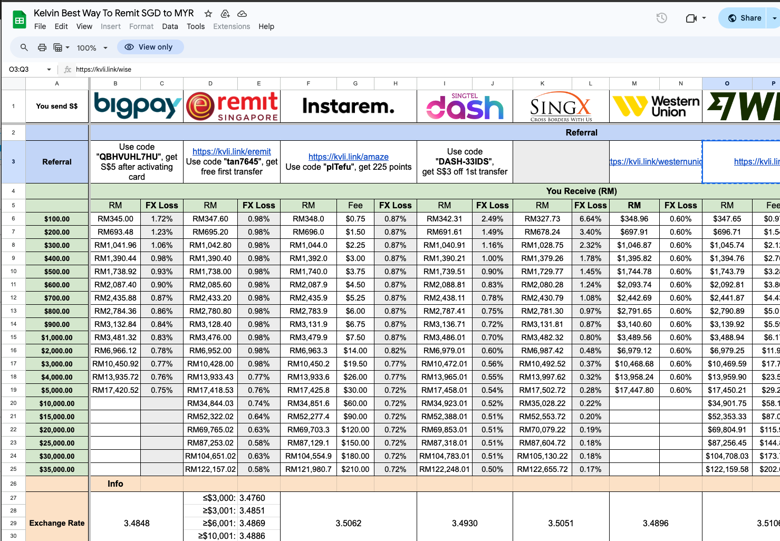
Task: Star this spreadsheet document
Action: (x=208, y=14)
